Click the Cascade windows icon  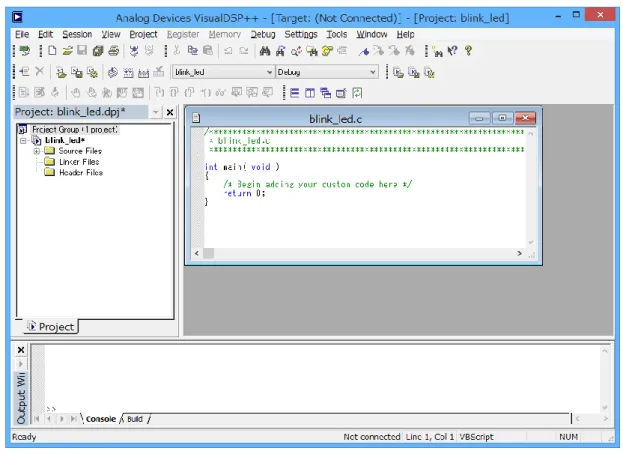point(325,93)
